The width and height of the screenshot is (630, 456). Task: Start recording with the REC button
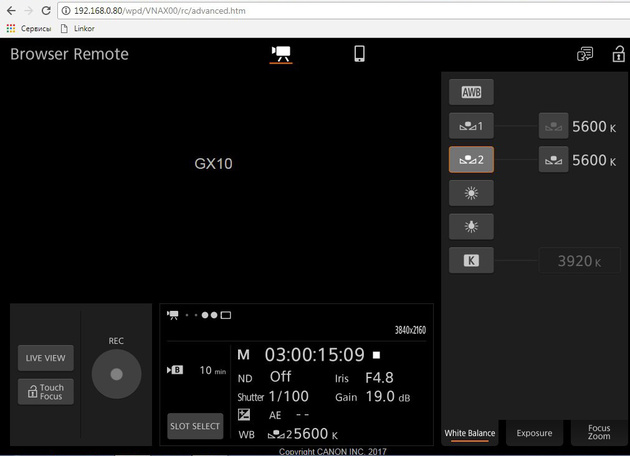(117, 374)
